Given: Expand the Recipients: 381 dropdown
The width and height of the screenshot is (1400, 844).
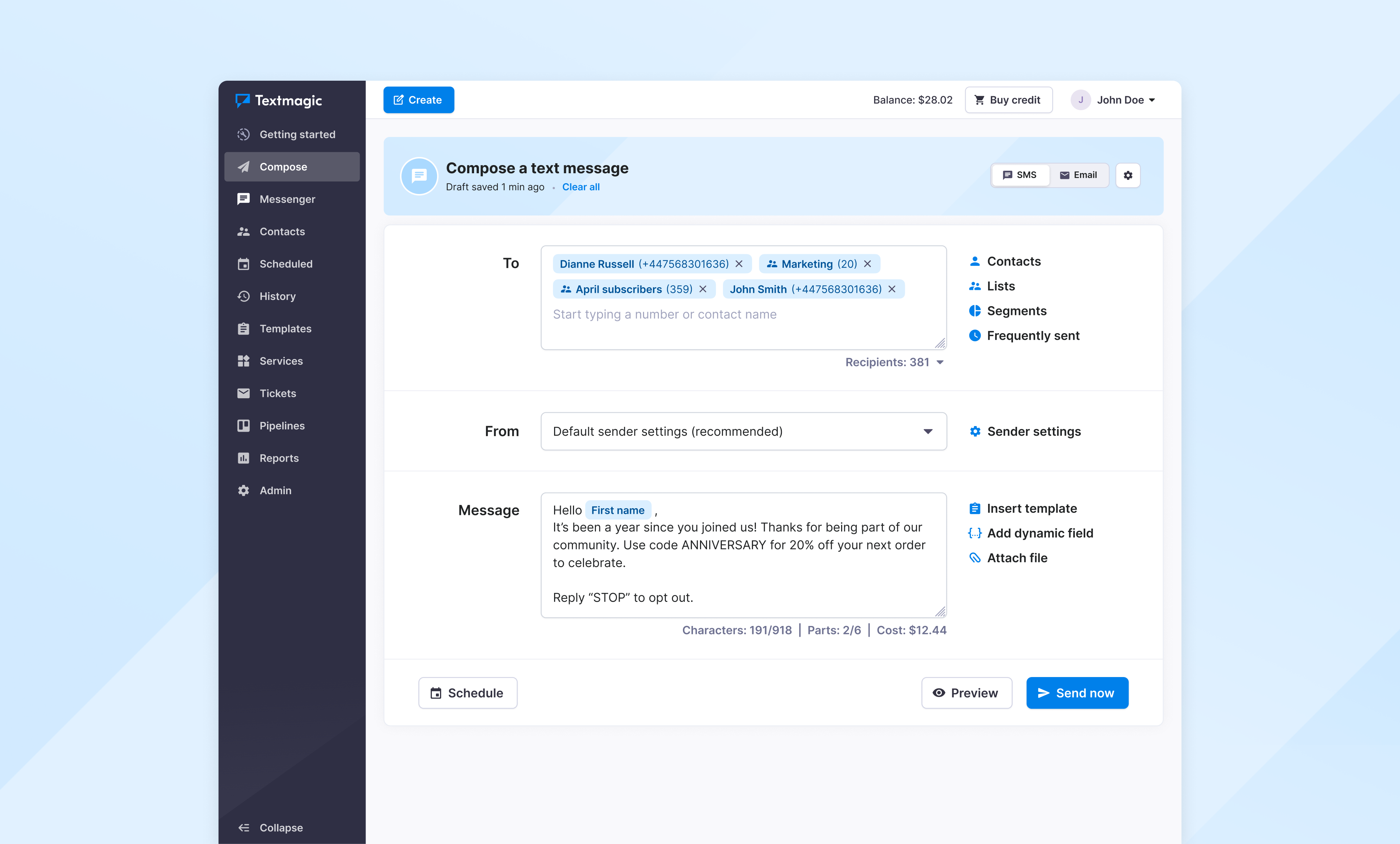Looking at the screenshot, I should pyautogui.click(x=894, y=362).
